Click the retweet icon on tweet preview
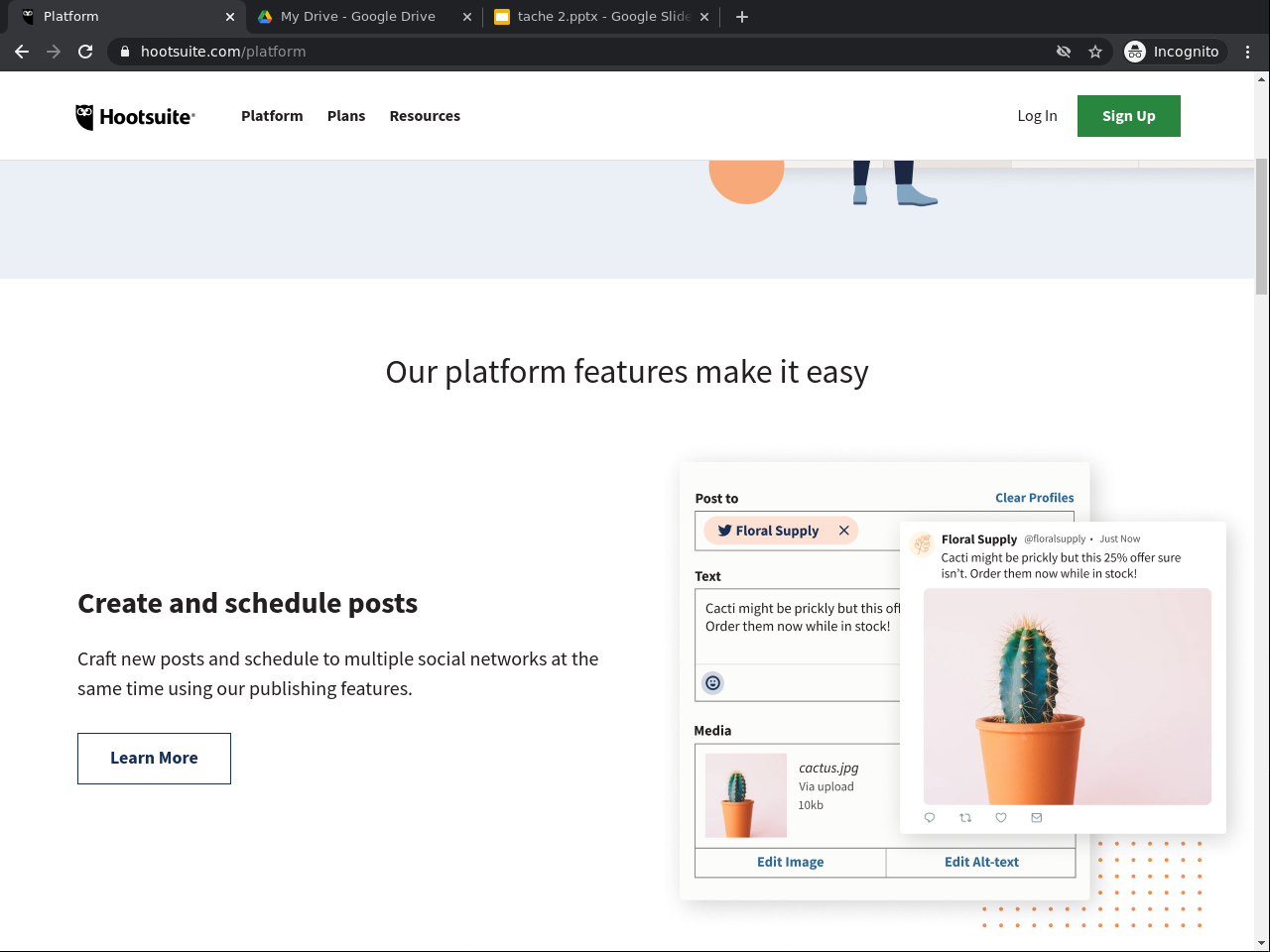Image resolution: width=1270 pixels, height=952 pixels. click(x=965, y=818)
